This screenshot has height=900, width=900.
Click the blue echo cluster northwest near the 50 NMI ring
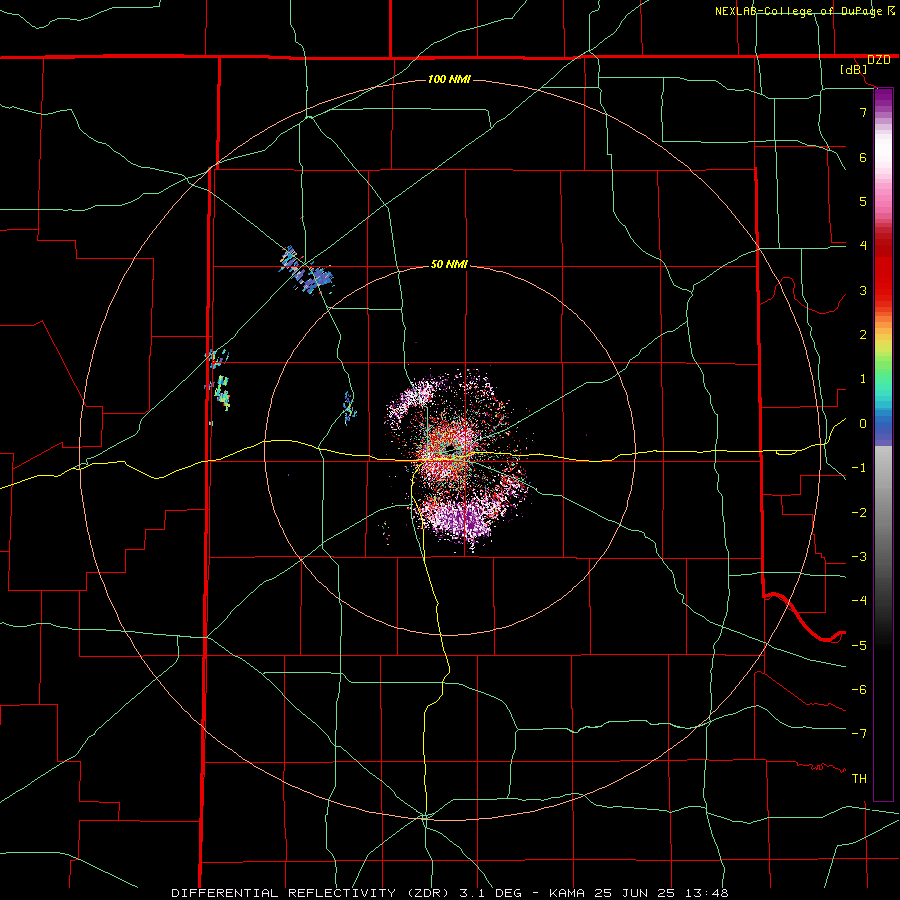(307, 270)
